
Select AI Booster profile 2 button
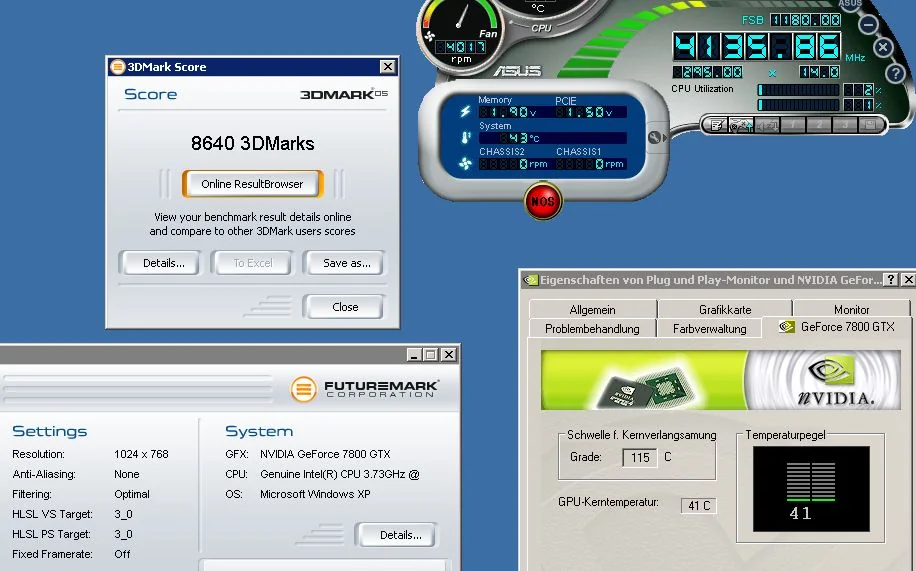(818, 124)
